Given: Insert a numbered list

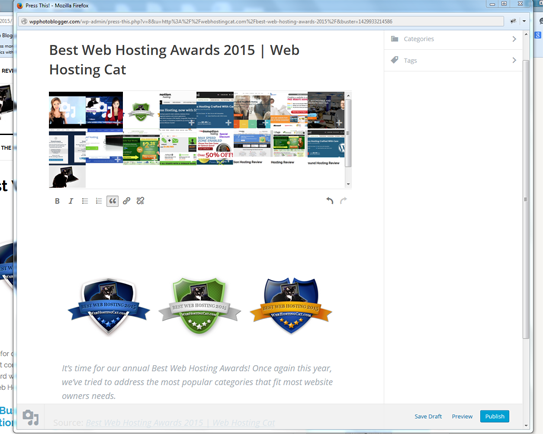Looking at the screenshot, I should pyautogui.click(x=99, y=201).
